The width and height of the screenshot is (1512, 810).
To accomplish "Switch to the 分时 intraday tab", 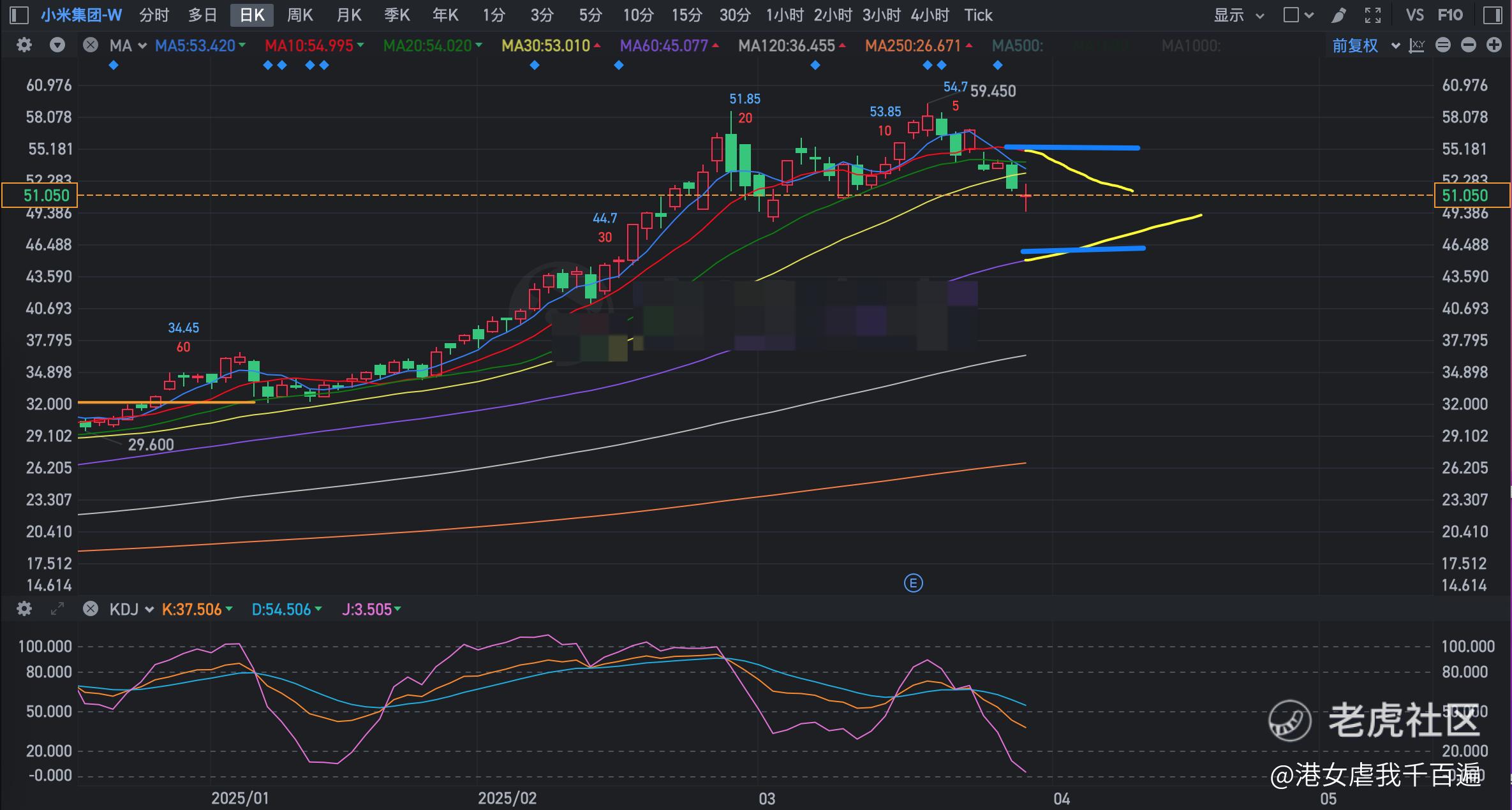I will [154, 15].
